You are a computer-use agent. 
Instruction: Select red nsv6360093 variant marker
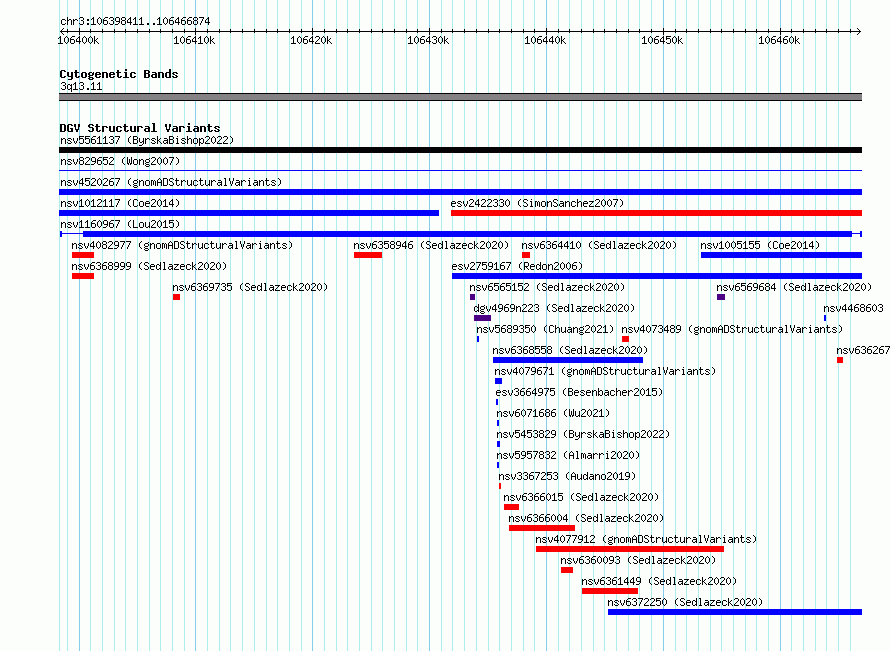click(567, 570)
